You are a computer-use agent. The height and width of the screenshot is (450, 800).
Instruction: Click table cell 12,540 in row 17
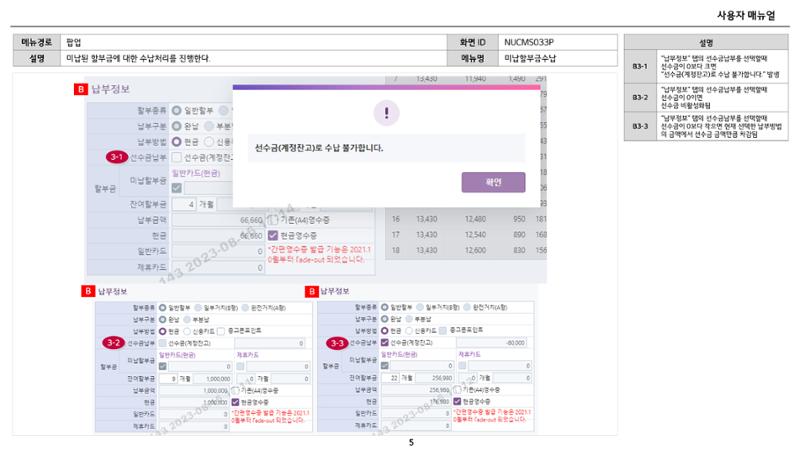click(x=475, y=235)
